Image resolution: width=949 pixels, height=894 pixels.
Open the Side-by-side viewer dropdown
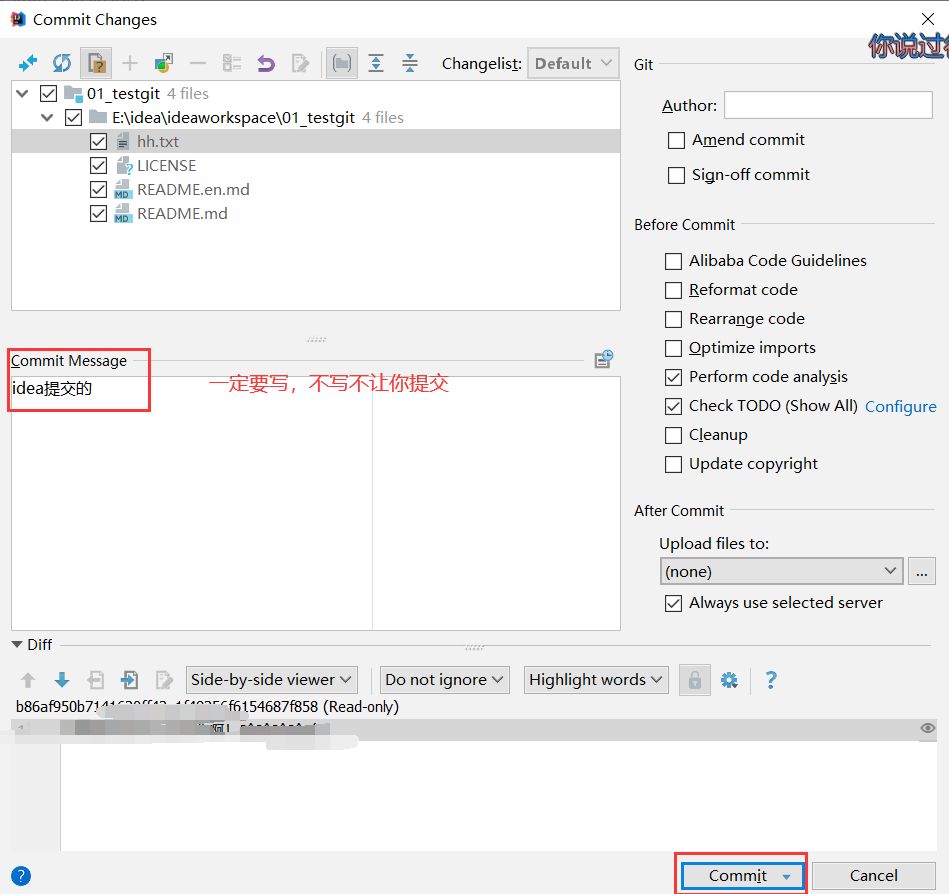tap(272, 680)
